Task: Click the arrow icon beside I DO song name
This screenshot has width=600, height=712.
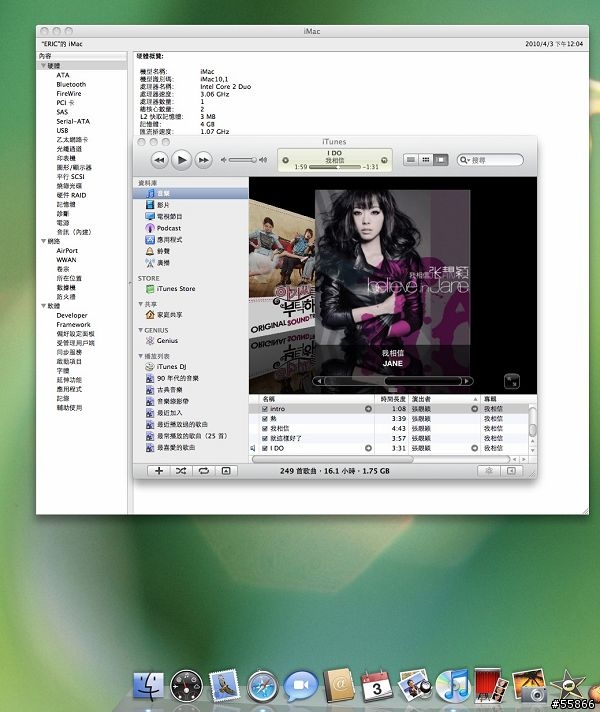Action: tap(368, 448)
